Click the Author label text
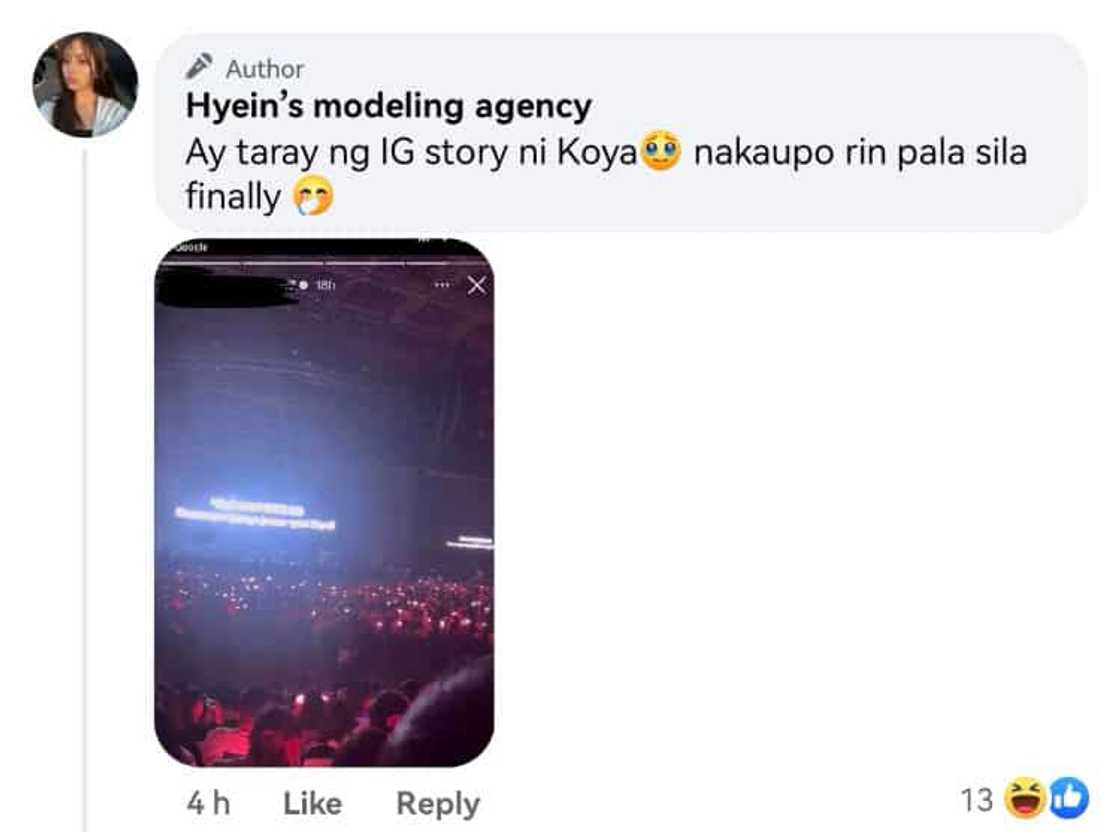1120x832 pixels. point(265,69)
